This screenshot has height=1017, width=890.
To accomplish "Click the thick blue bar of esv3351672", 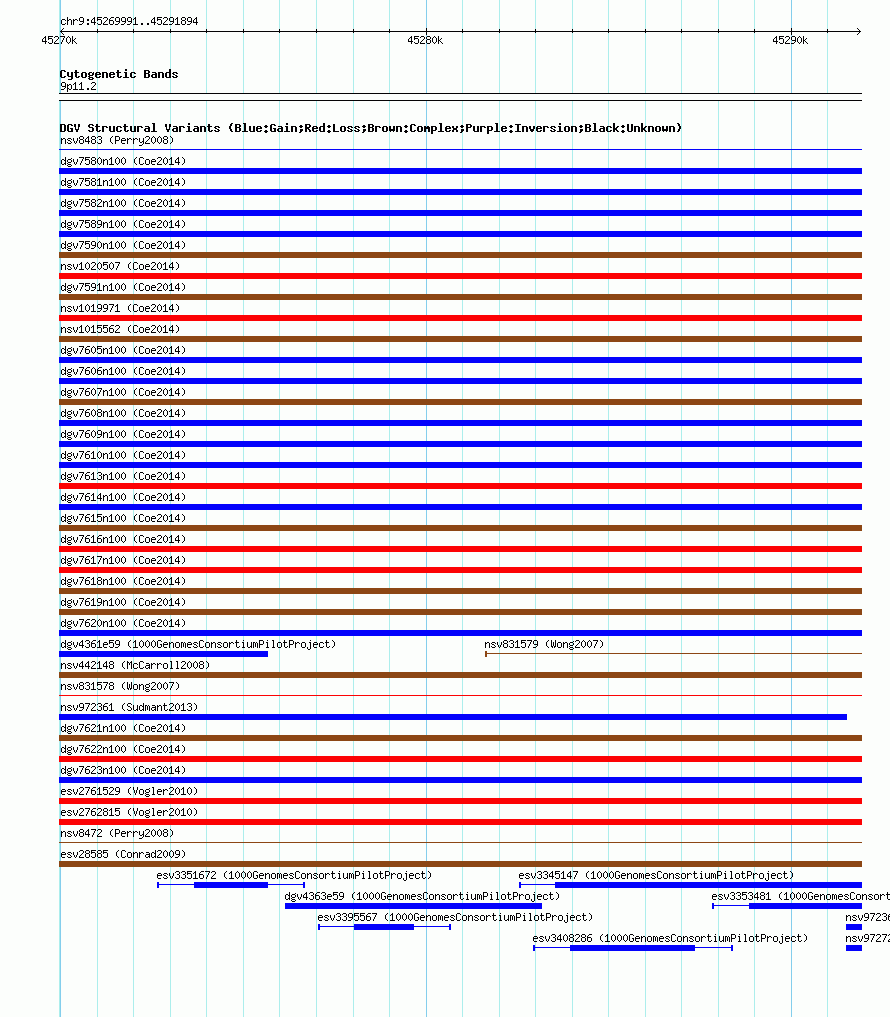I will (231, 885).
